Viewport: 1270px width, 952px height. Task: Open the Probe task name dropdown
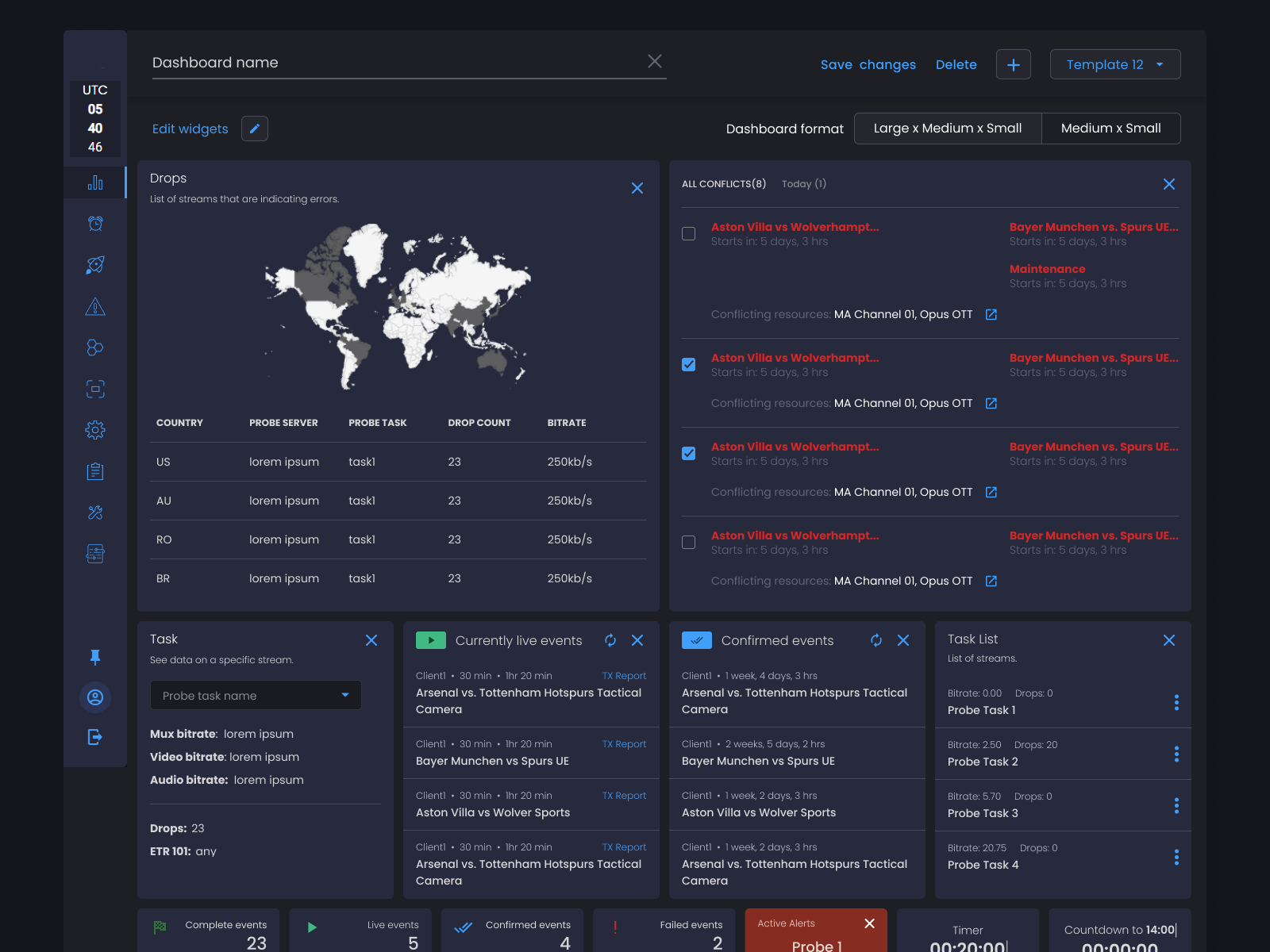tap(344, 695)
